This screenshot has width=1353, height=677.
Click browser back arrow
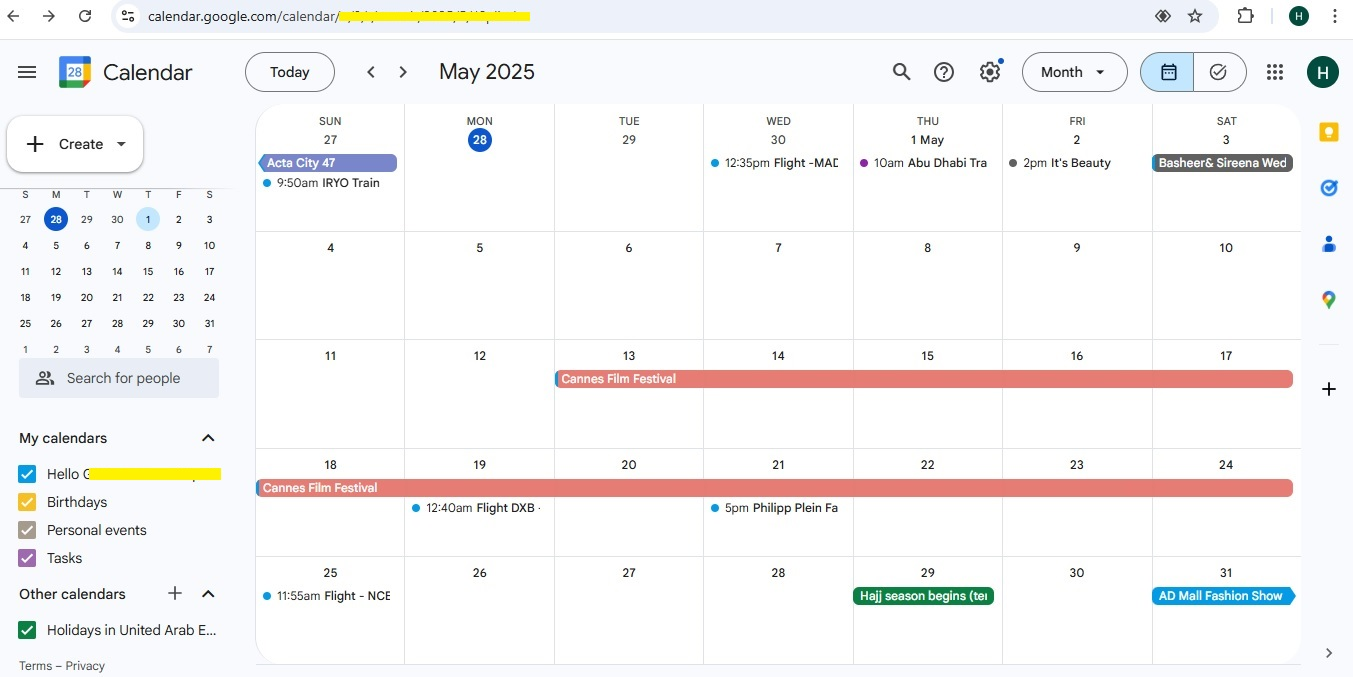pyautogui.click(x=14, y=16)
